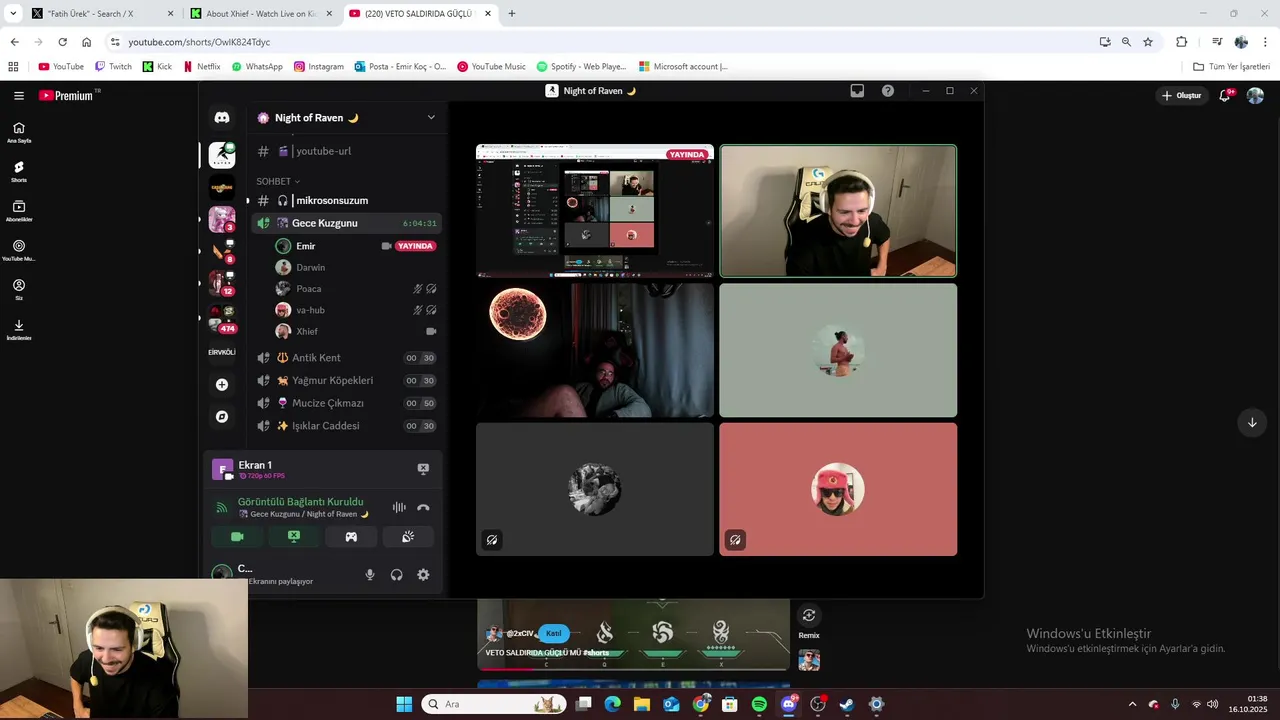Open the taskbar clock and date
The width and height of the screenshot is (1280, 720).
(x=1248, y=704)
